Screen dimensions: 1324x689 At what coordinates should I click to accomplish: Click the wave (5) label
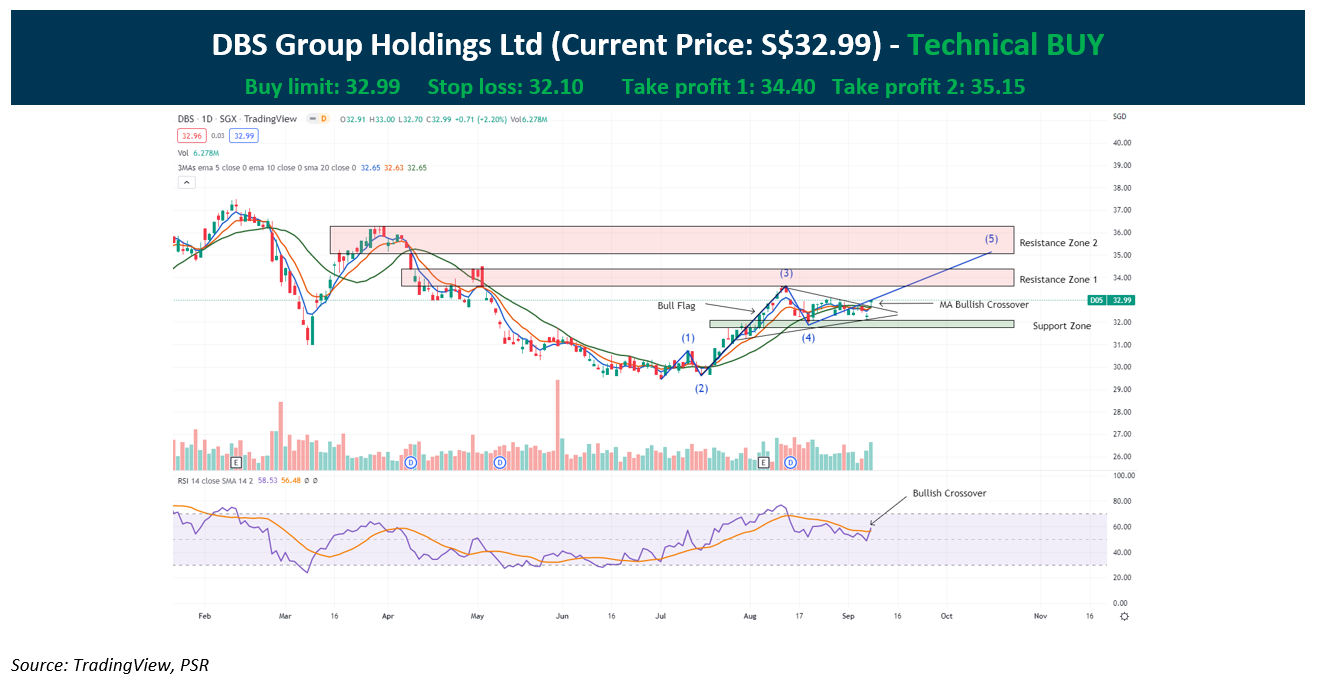991,239
